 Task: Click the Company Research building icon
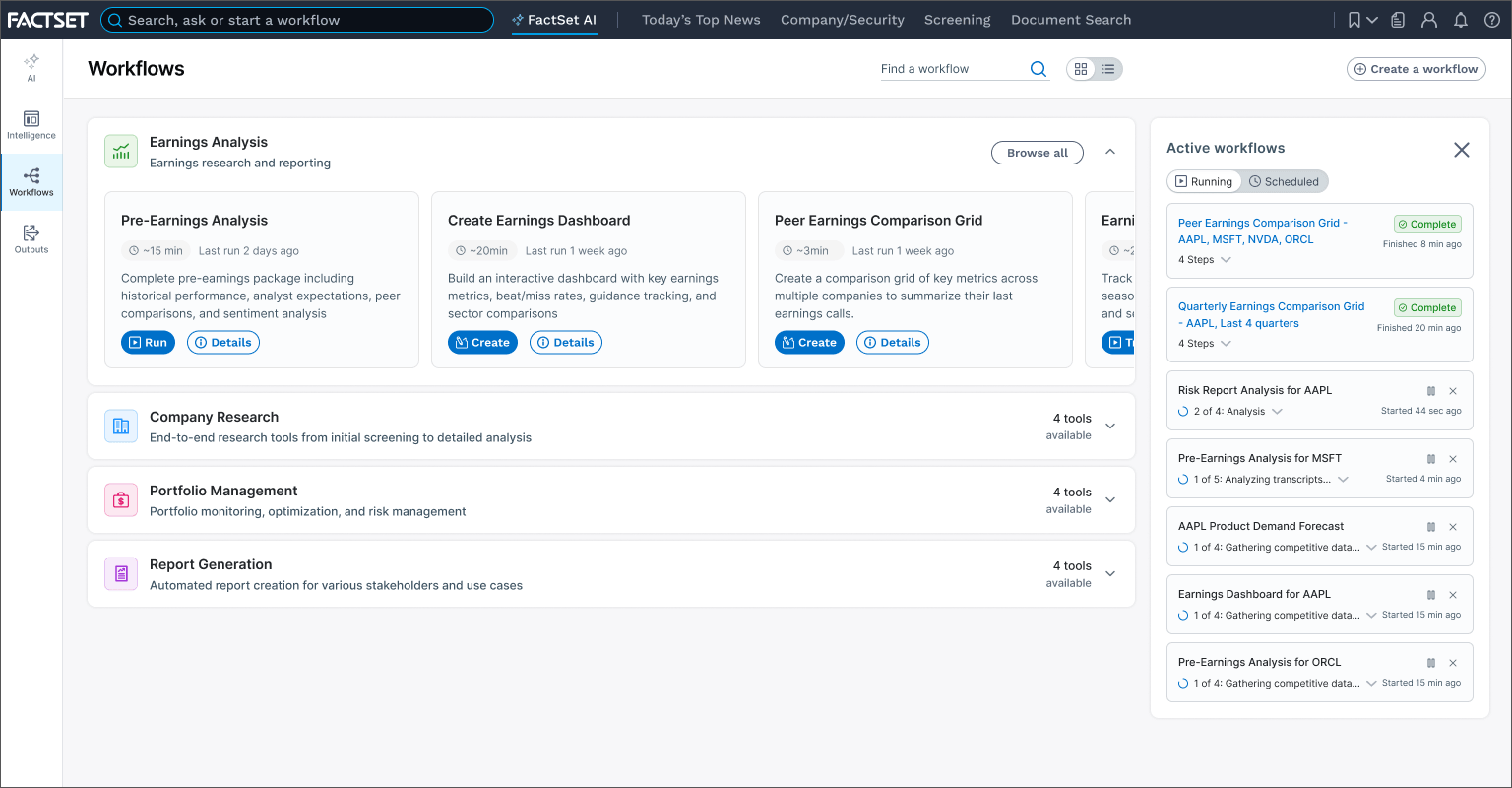(x=121, y=427)
